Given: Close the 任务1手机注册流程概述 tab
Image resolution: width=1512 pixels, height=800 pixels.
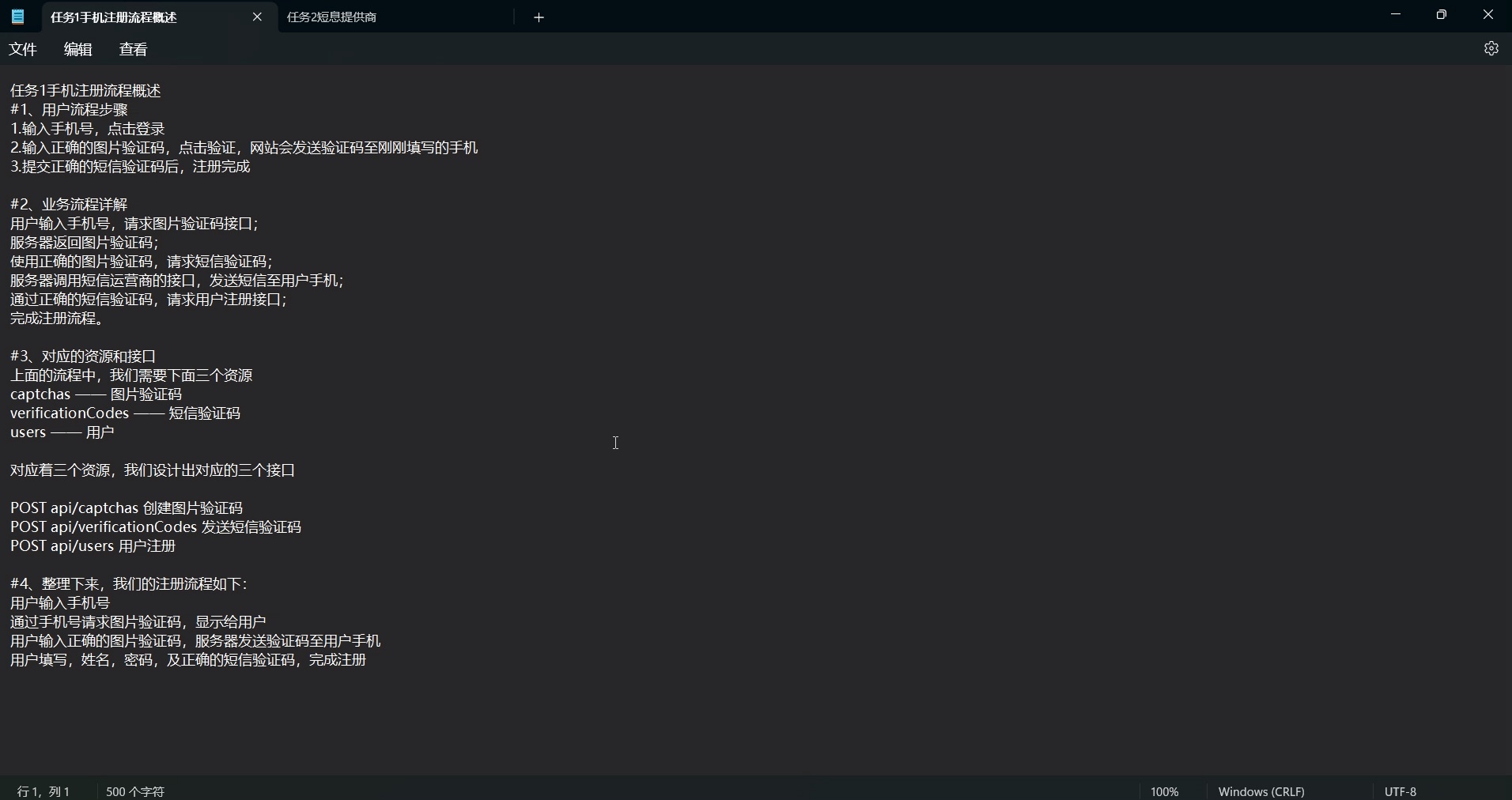Looking at the screenshot, I should [x=257, y=17].
